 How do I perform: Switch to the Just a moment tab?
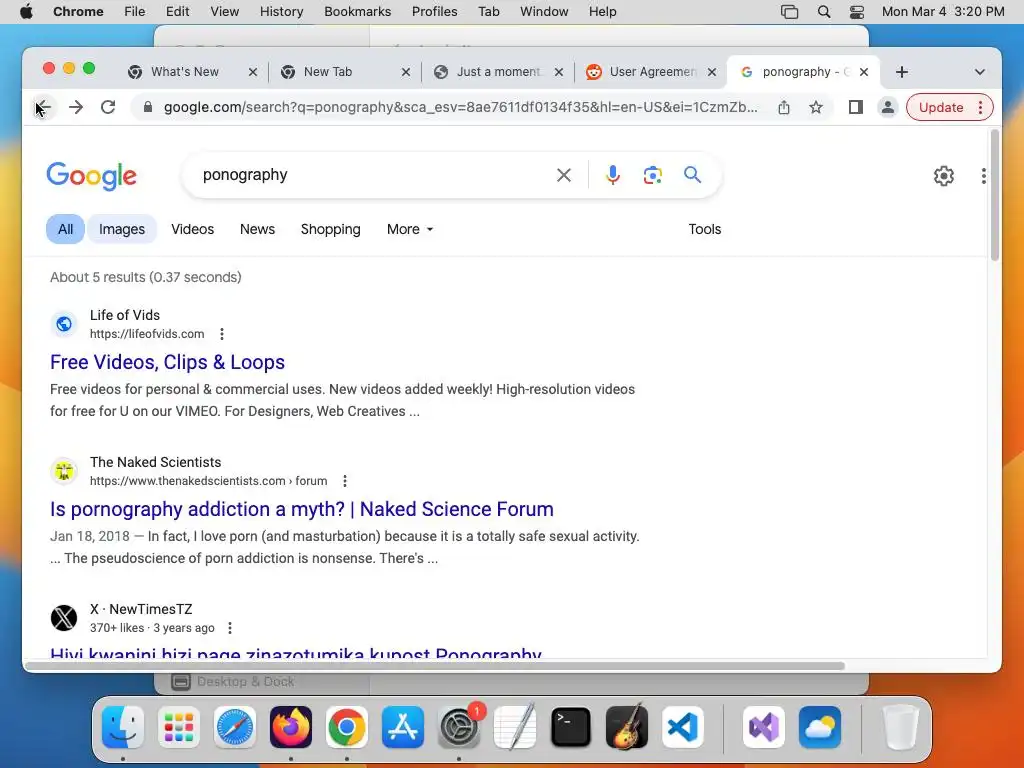tap(498, 72)
